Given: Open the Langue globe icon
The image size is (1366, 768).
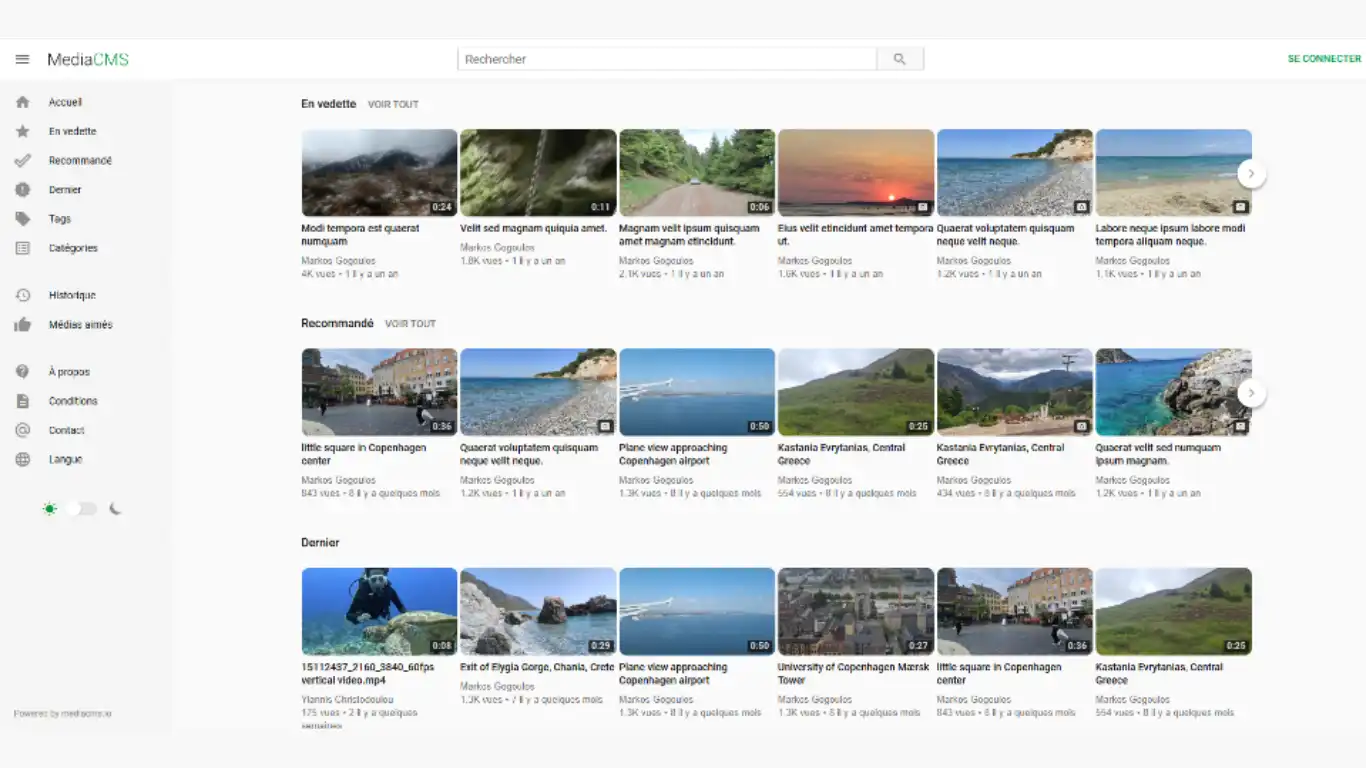Looking at the screenshot, I should 23,460.
